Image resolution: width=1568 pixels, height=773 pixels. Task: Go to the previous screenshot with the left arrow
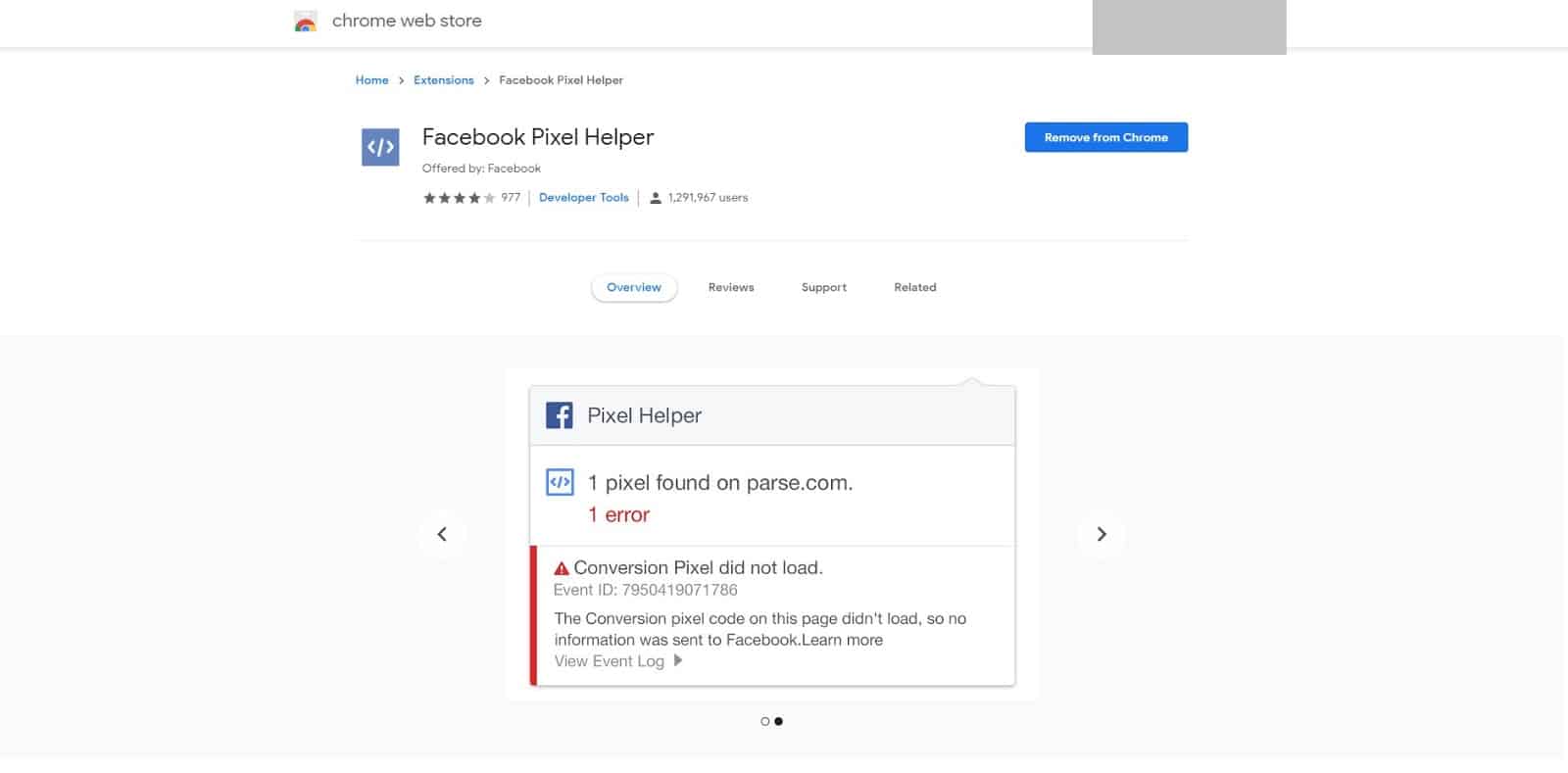442,534
